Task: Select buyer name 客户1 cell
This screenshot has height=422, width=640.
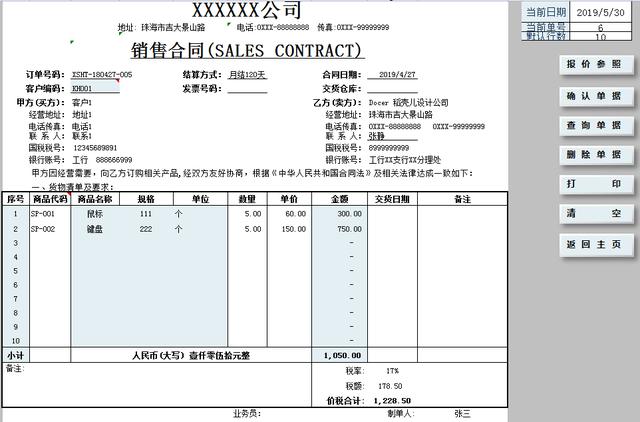Action: point(82,102)
